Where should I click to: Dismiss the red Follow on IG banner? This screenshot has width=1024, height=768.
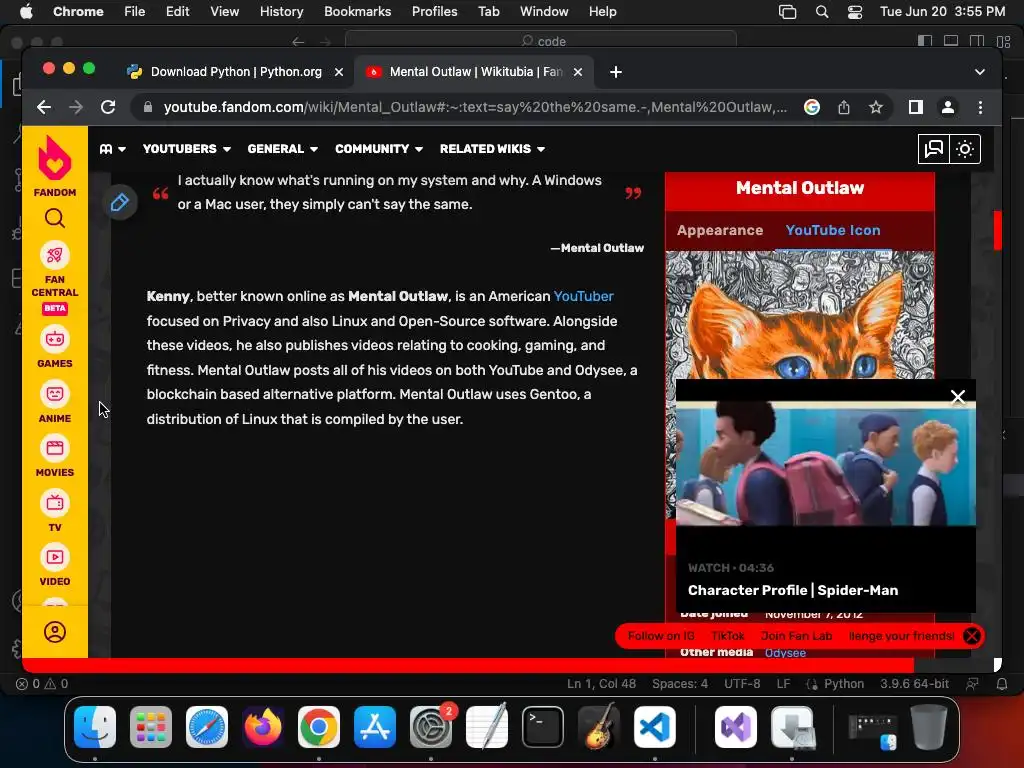pos(972,635)
